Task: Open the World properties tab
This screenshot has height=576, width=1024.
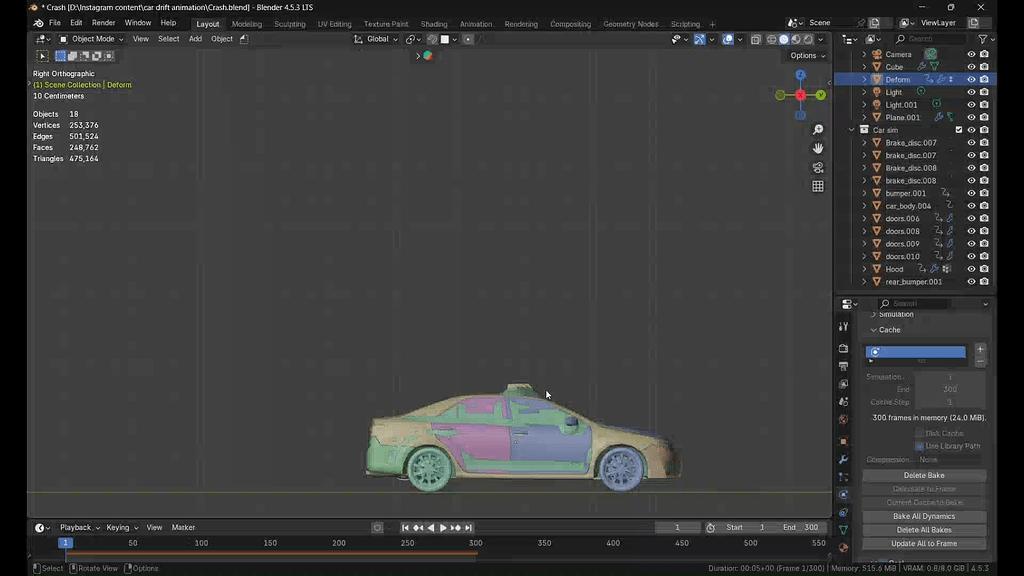Action: (843, 419)
